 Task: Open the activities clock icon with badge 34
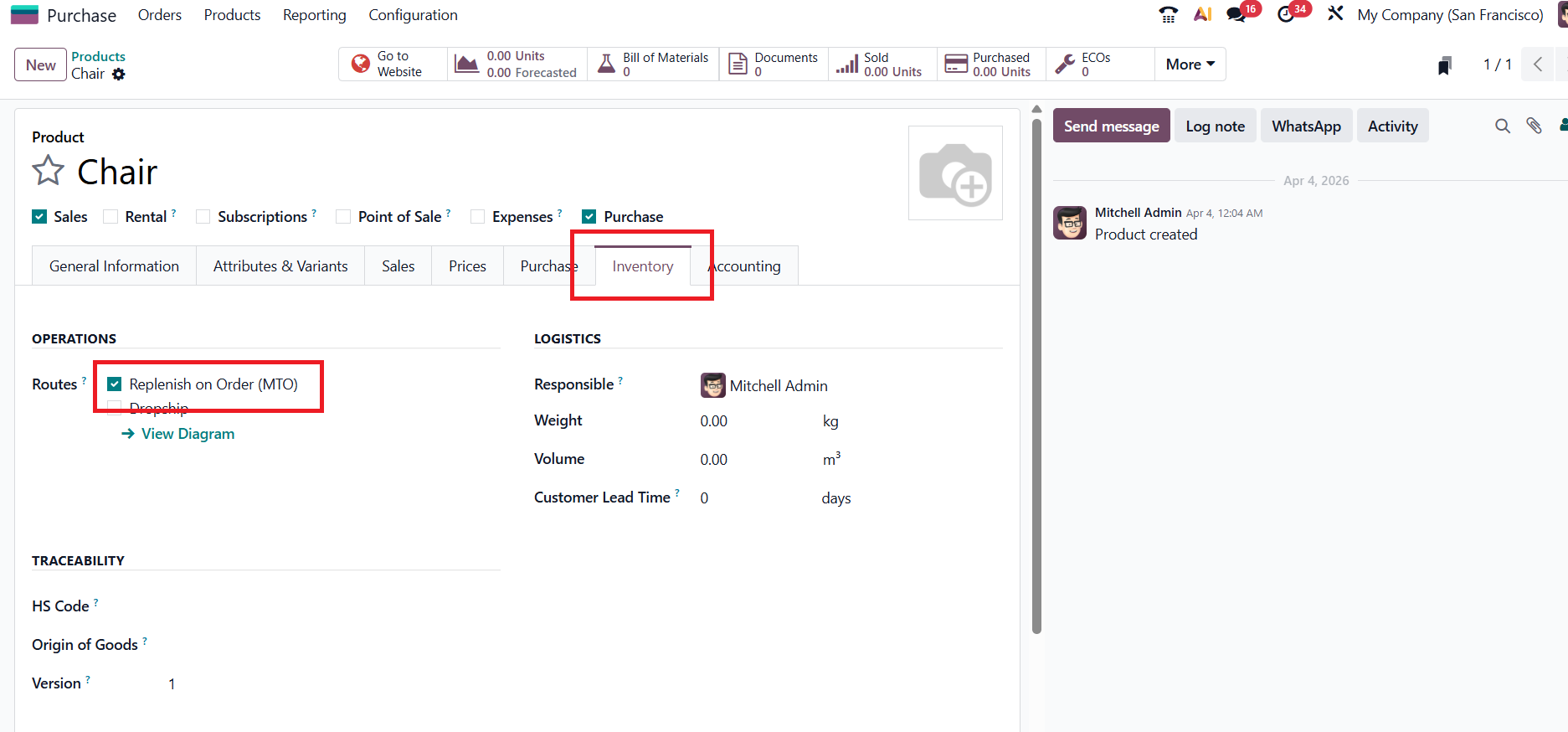point(1286,14)
